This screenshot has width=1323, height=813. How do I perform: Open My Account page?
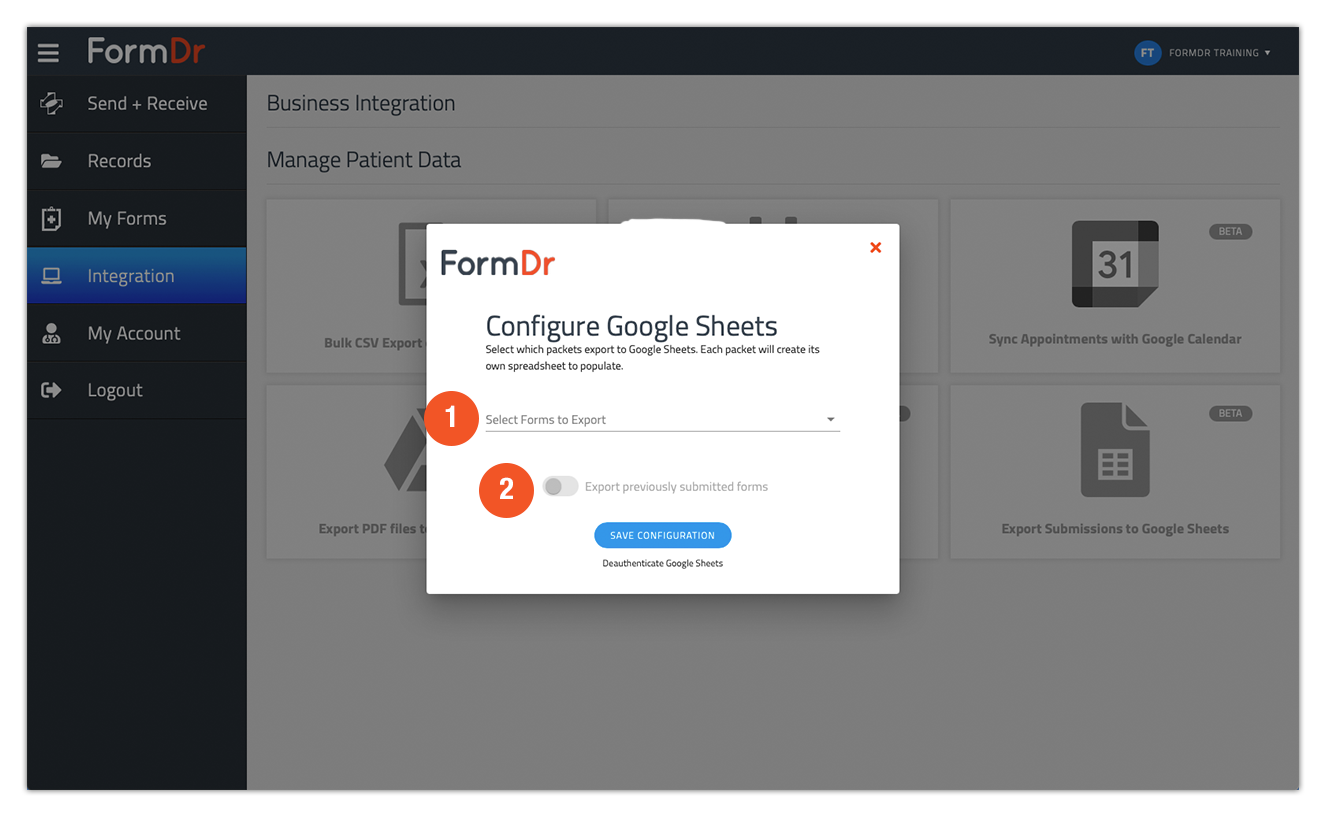(x=136, y=333)
